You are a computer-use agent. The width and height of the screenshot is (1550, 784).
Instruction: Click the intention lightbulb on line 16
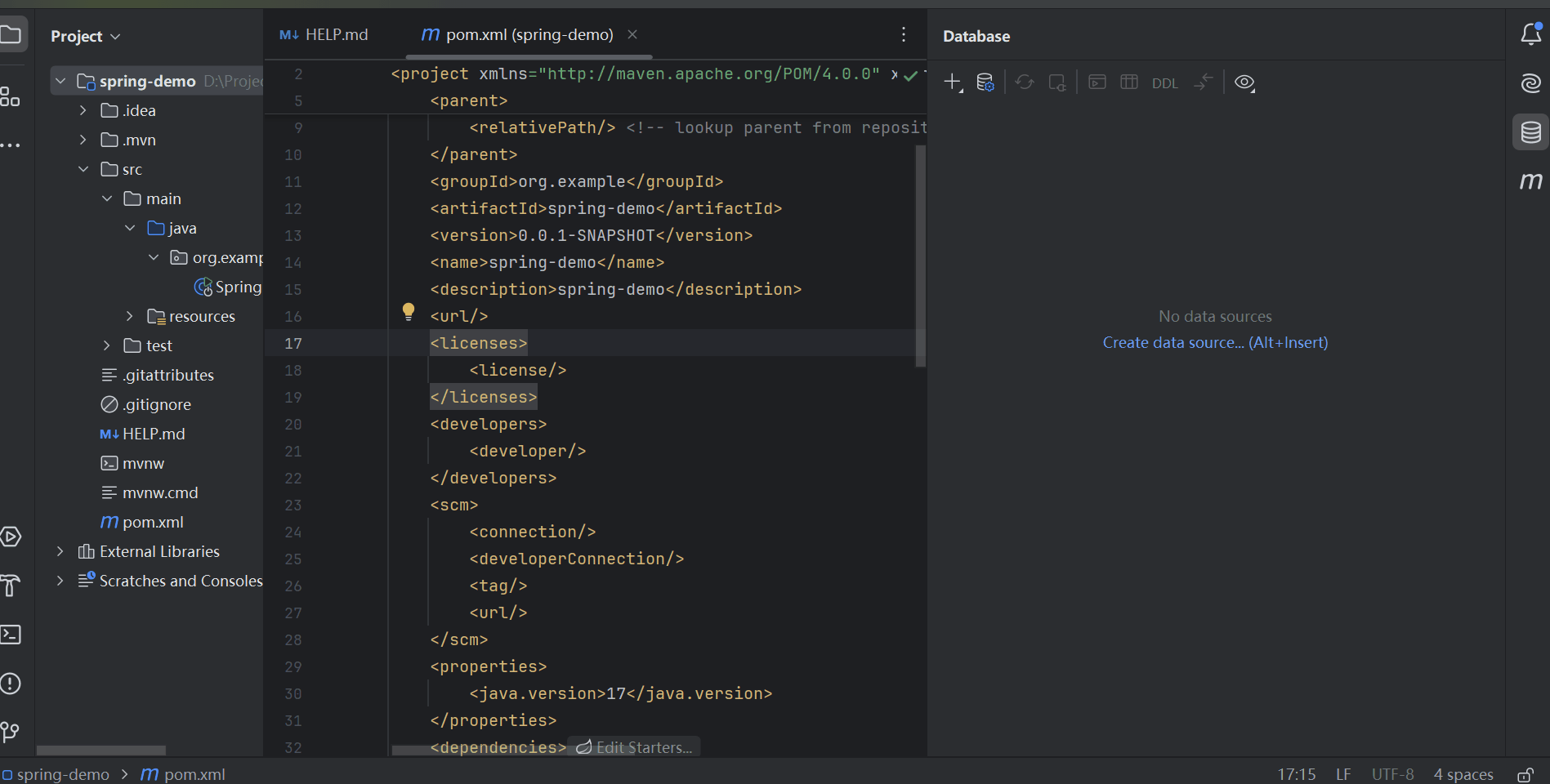[409, 311]
